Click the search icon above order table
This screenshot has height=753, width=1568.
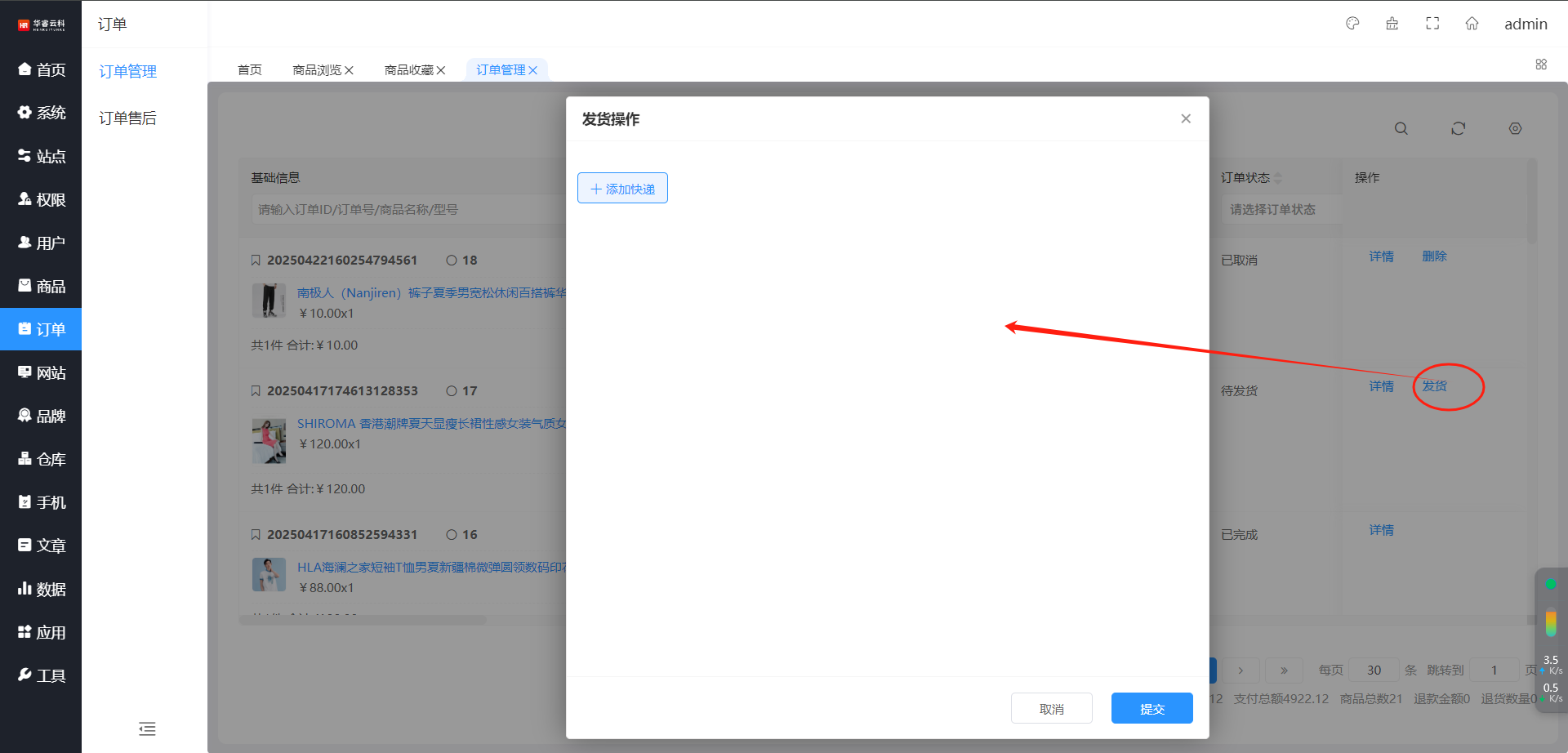click(x=1401, y=129)
